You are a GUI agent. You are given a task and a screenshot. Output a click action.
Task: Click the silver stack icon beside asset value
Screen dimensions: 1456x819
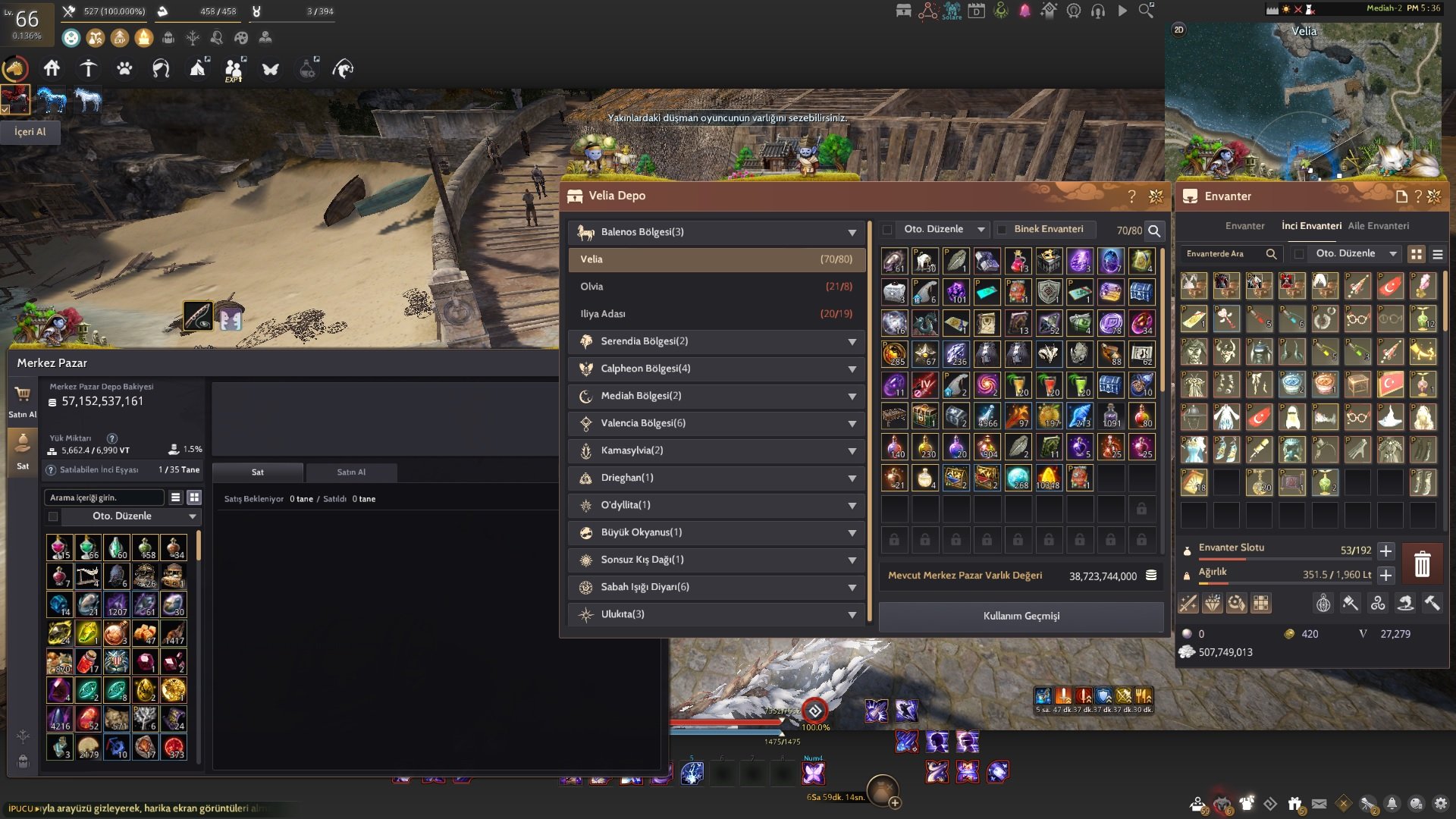pos(1151,576)
